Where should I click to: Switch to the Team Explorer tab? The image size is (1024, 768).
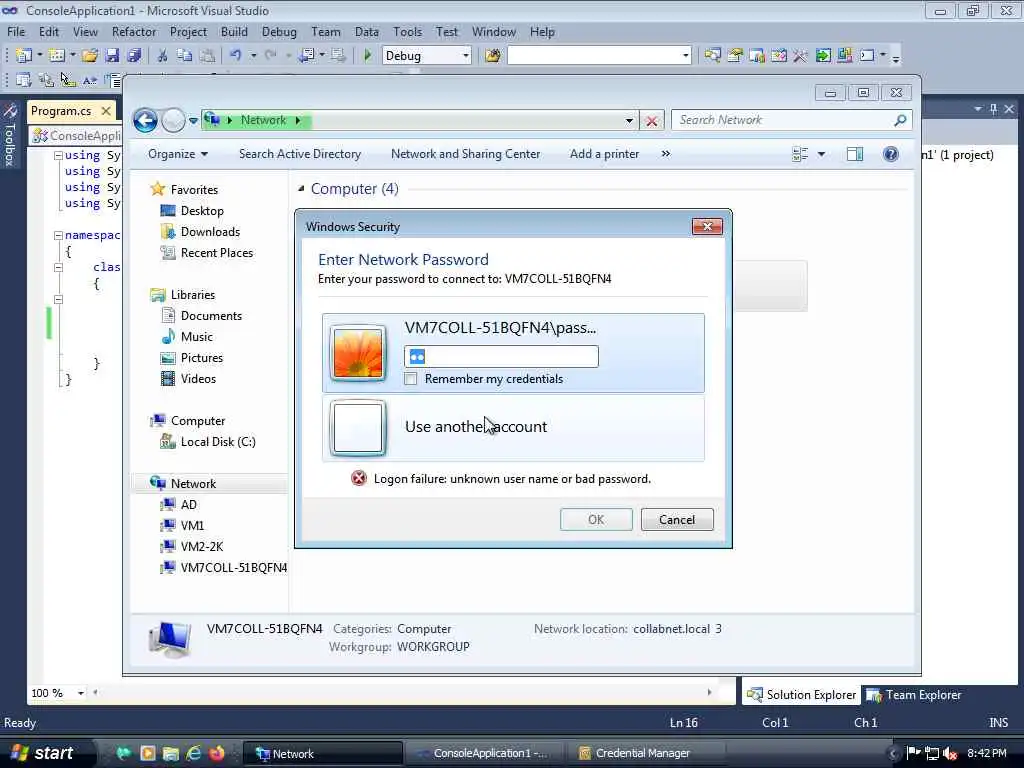[914, 695]
